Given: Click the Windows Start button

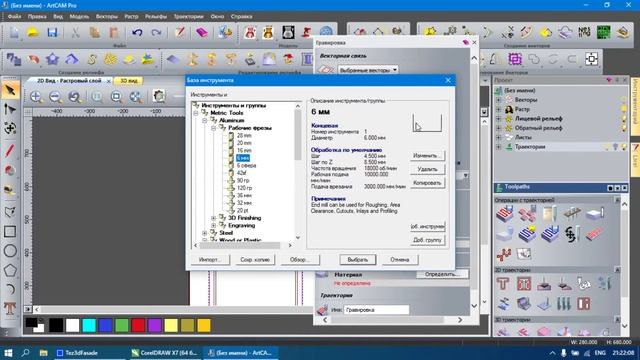Looking at the screenshot, I should (8, 353).
